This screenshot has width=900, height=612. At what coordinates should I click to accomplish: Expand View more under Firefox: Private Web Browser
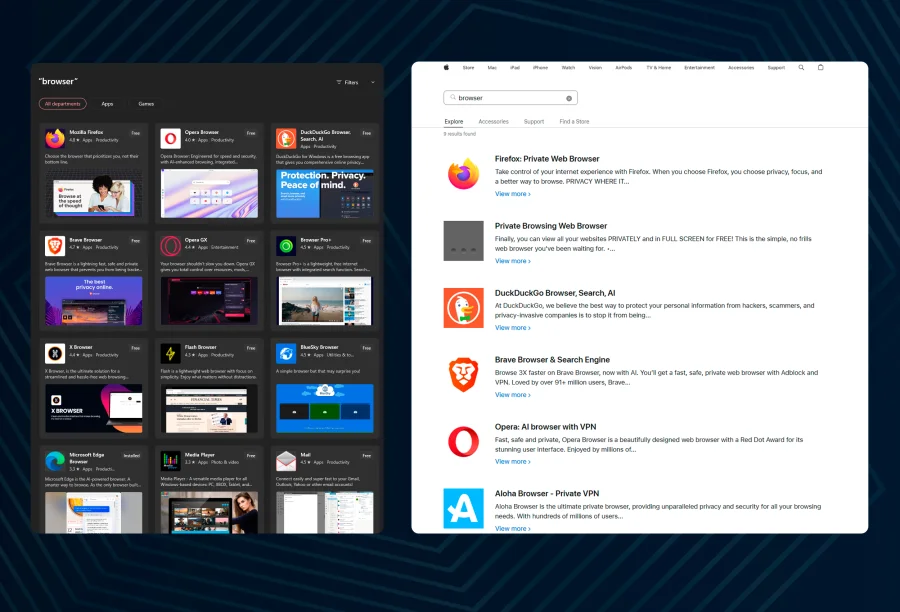click(x=512, y=194)
